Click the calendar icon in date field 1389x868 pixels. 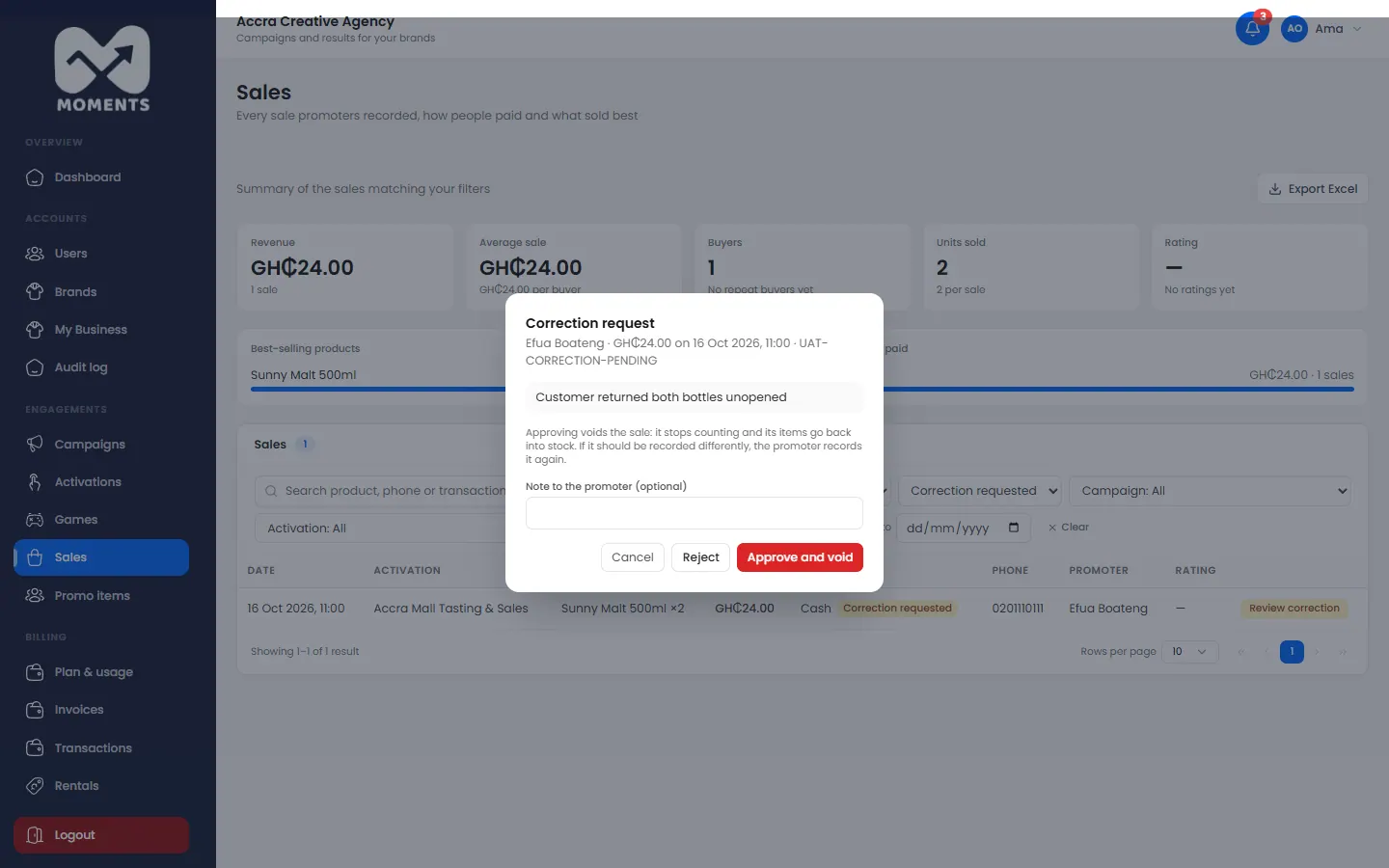[1014, 528]
